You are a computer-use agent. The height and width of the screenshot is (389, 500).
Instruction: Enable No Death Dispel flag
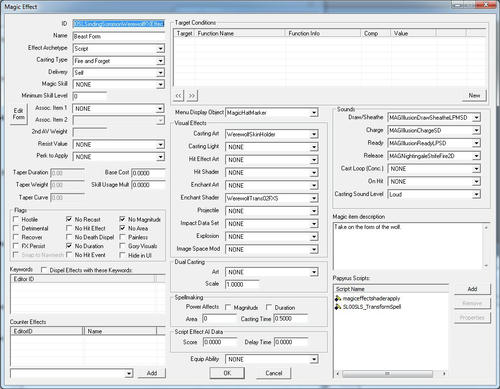[69, 237]
